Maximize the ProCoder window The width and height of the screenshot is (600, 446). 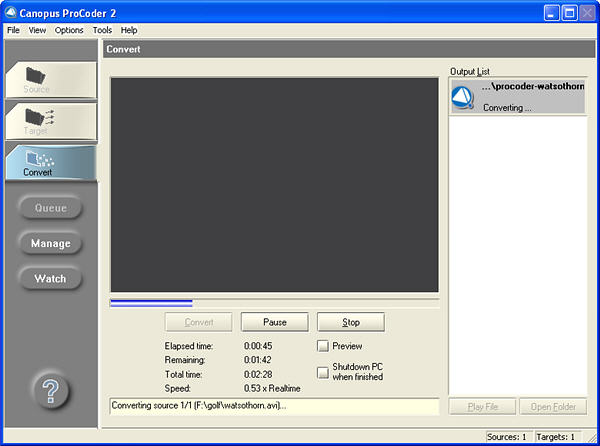569,13
